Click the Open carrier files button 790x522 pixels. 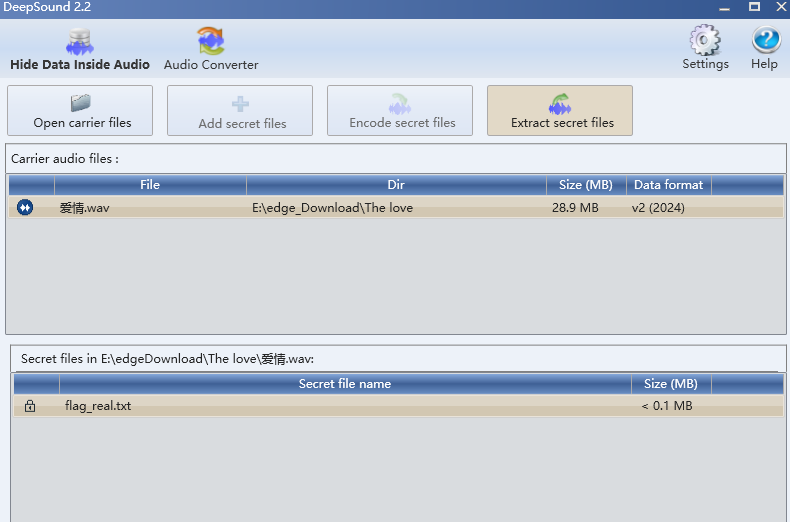click(x=80, y=110)
